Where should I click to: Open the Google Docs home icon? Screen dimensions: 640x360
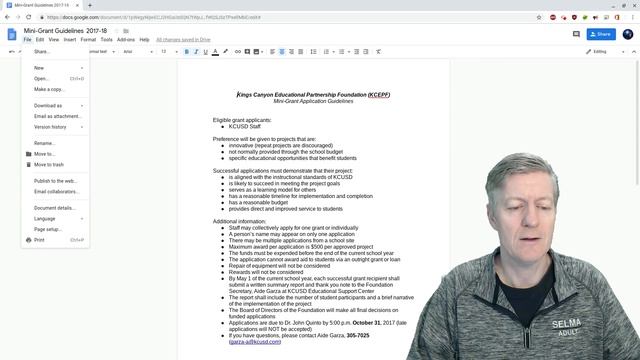12,35
